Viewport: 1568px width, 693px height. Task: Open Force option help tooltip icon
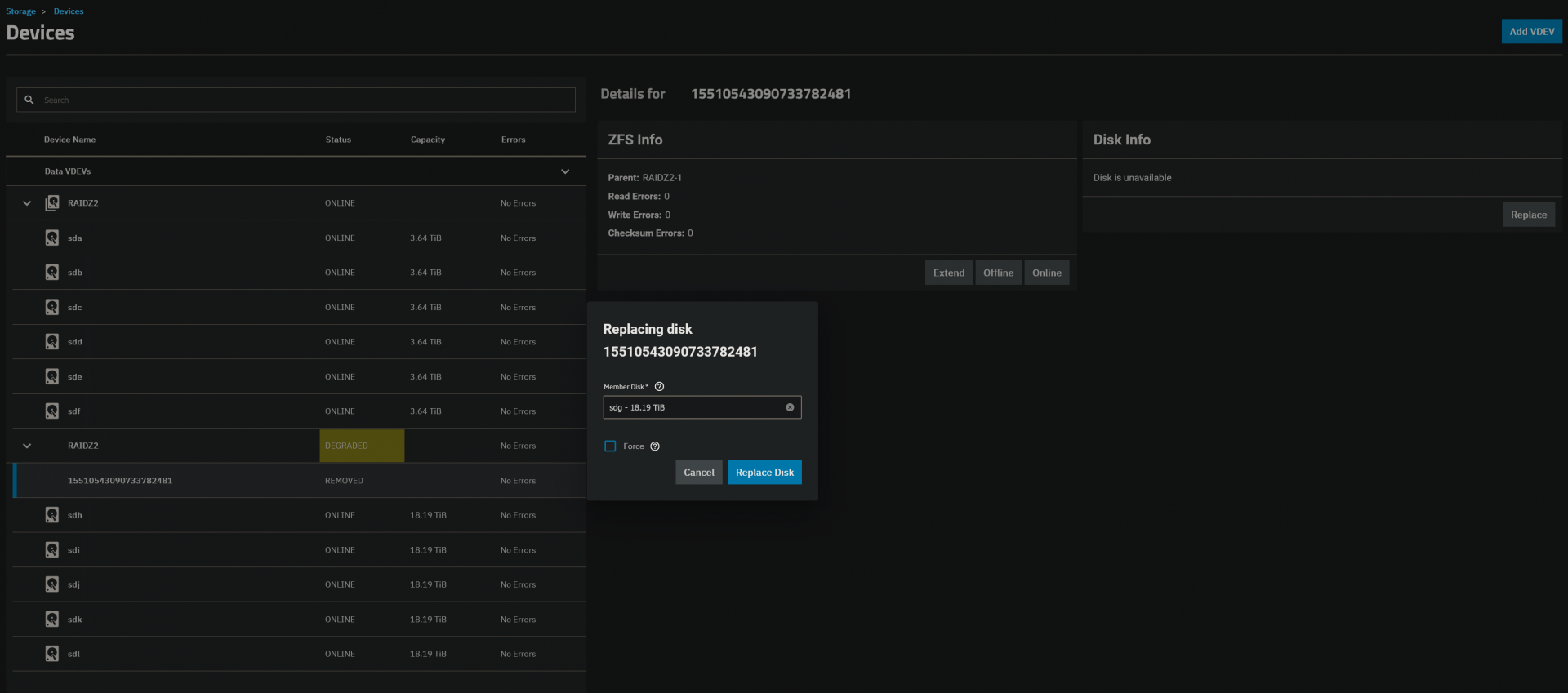tap(655, 446)
